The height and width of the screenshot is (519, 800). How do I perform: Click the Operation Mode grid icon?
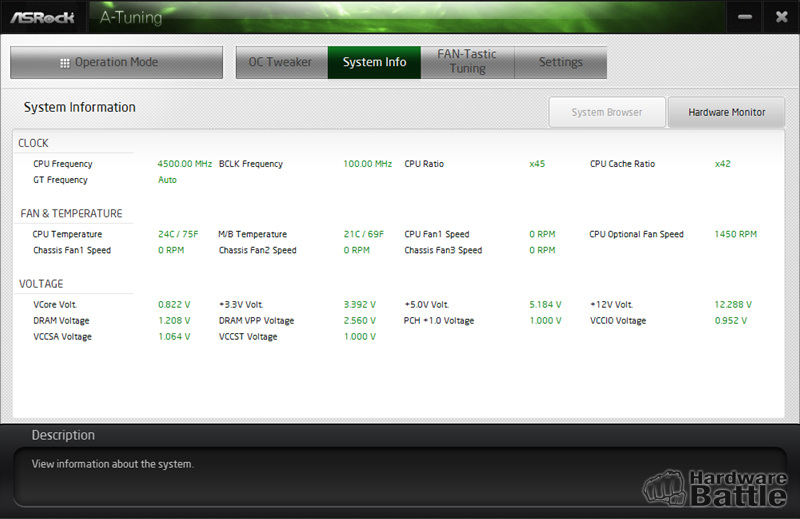tap(65, 63)
